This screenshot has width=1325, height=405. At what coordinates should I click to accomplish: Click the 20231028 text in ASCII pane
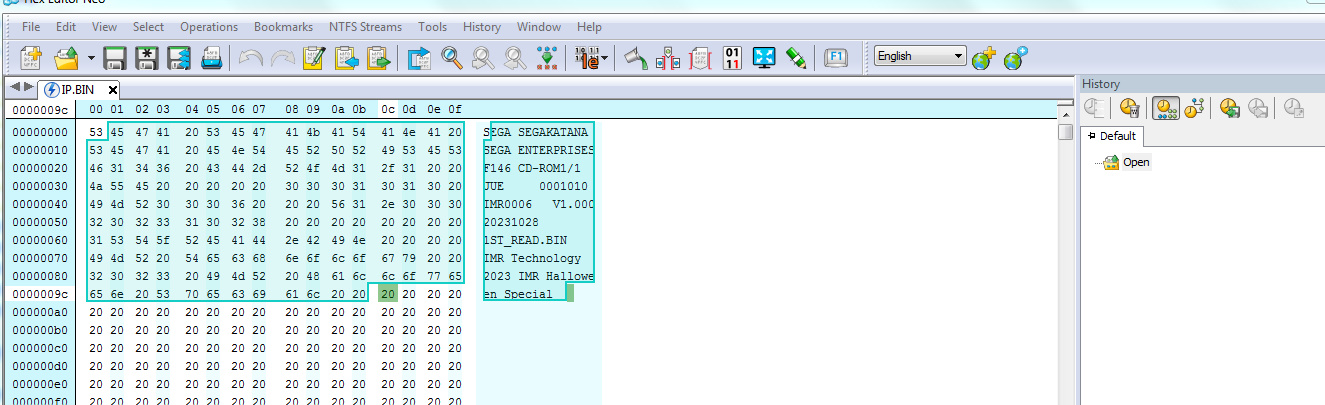[x=511, y=222]
